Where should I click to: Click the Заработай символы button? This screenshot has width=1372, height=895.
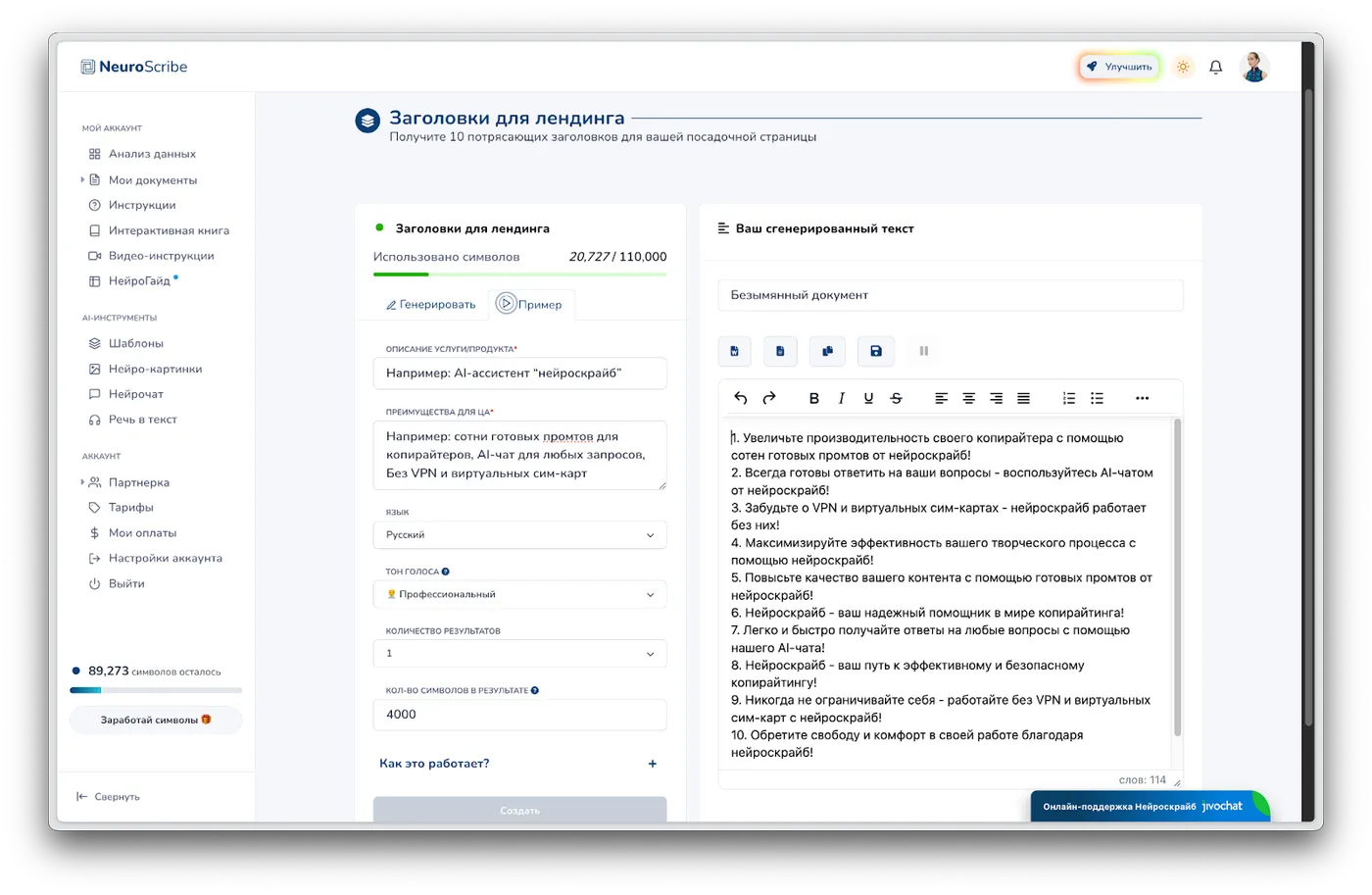coord(156,720)
